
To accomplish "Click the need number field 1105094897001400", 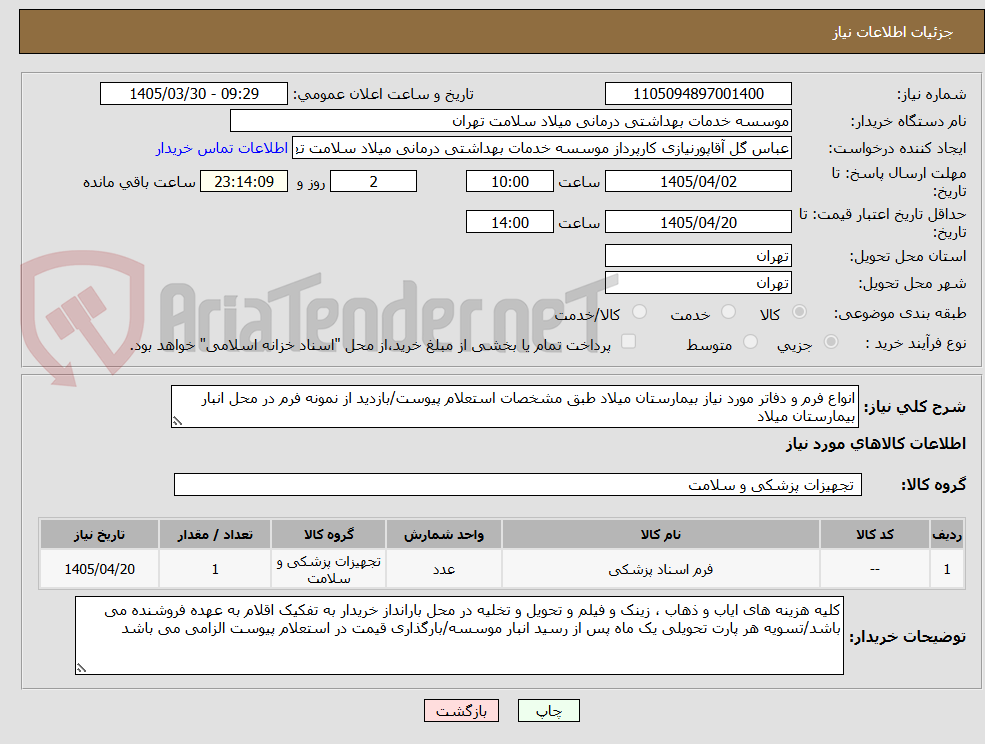I will coord(698,94).
